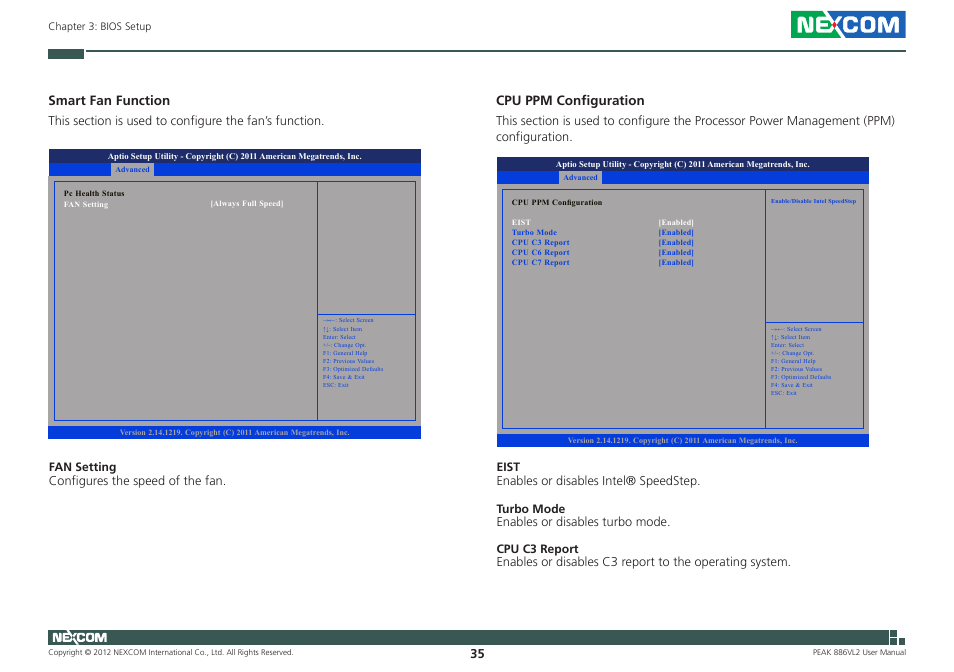
Task: Click the Chapter 3: BIOS Setup header text
Action: click(100, 26)
